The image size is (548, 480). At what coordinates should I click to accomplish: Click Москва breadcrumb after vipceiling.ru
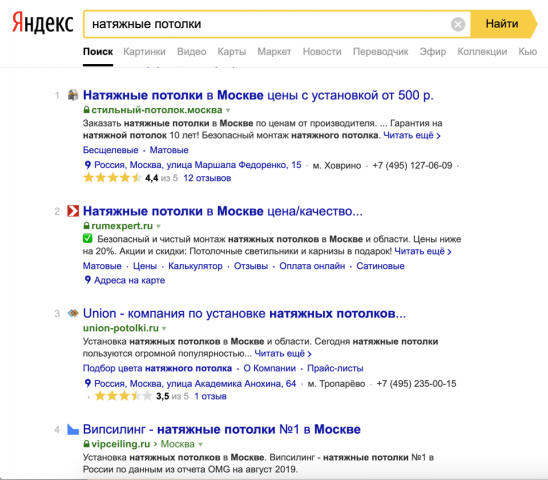[x=178, y=444]
